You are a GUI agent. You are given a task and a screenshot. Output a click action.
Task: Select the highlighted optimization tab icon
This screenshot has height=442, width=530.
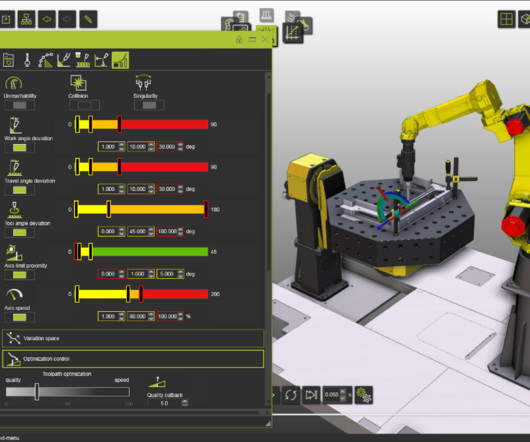[120, 60]
